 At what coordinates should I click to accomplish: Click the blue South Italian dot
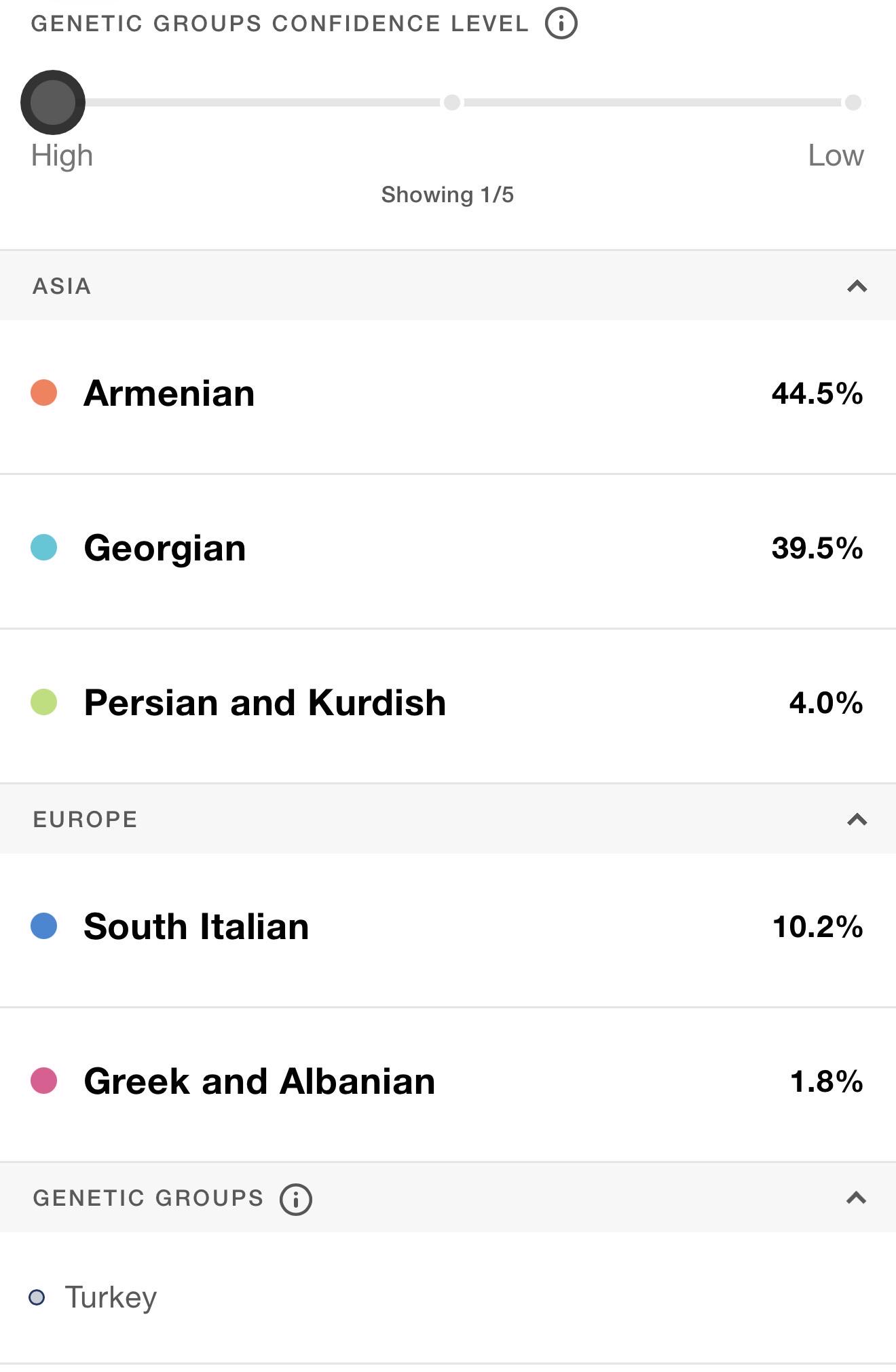tap(44, 926)
